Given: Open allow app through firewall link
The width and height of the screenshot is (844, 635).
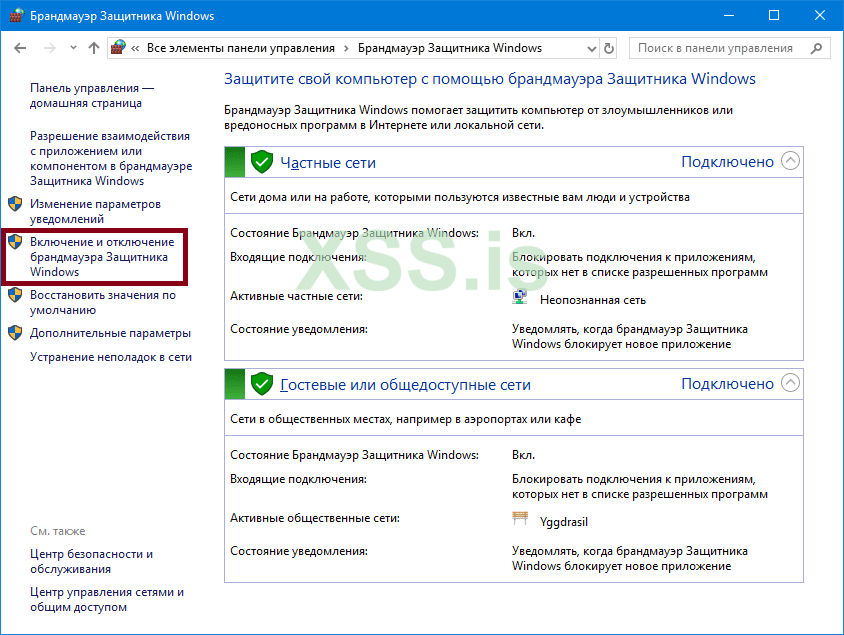Looking at the screenshot, I should tap(111, 158).
